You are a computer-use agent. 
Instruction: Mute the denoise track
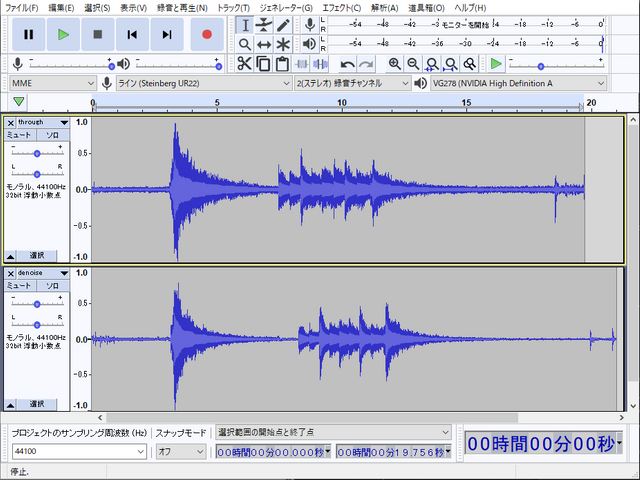[19, 285]
